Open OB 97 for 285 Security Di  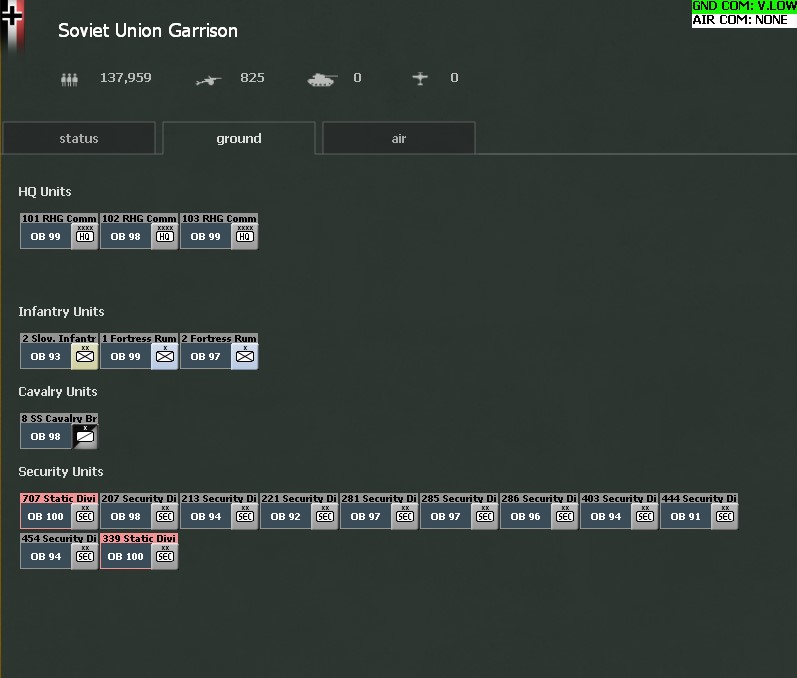445,517
